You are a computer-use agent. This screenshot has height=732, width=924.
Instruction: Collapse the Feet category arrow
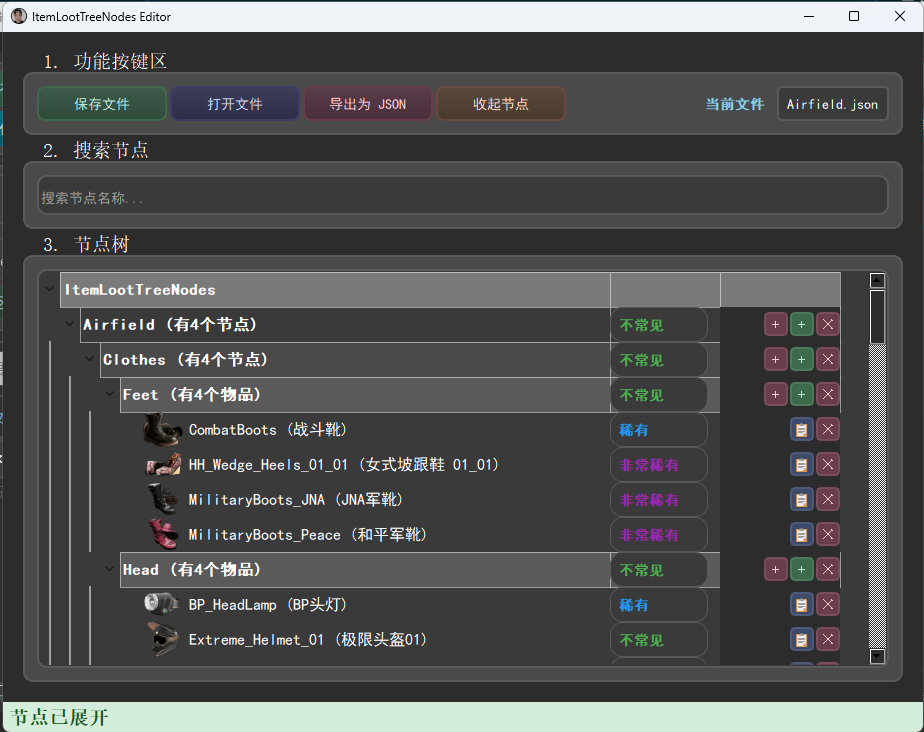[109, 395]
